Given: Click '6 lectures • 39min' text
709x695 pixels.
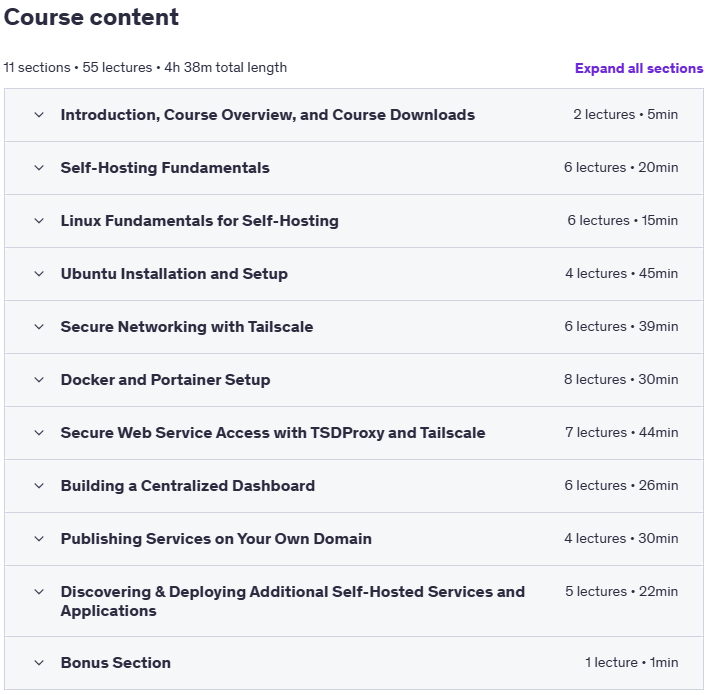Looking at the screenshot, I should click(x=621, y=326).
